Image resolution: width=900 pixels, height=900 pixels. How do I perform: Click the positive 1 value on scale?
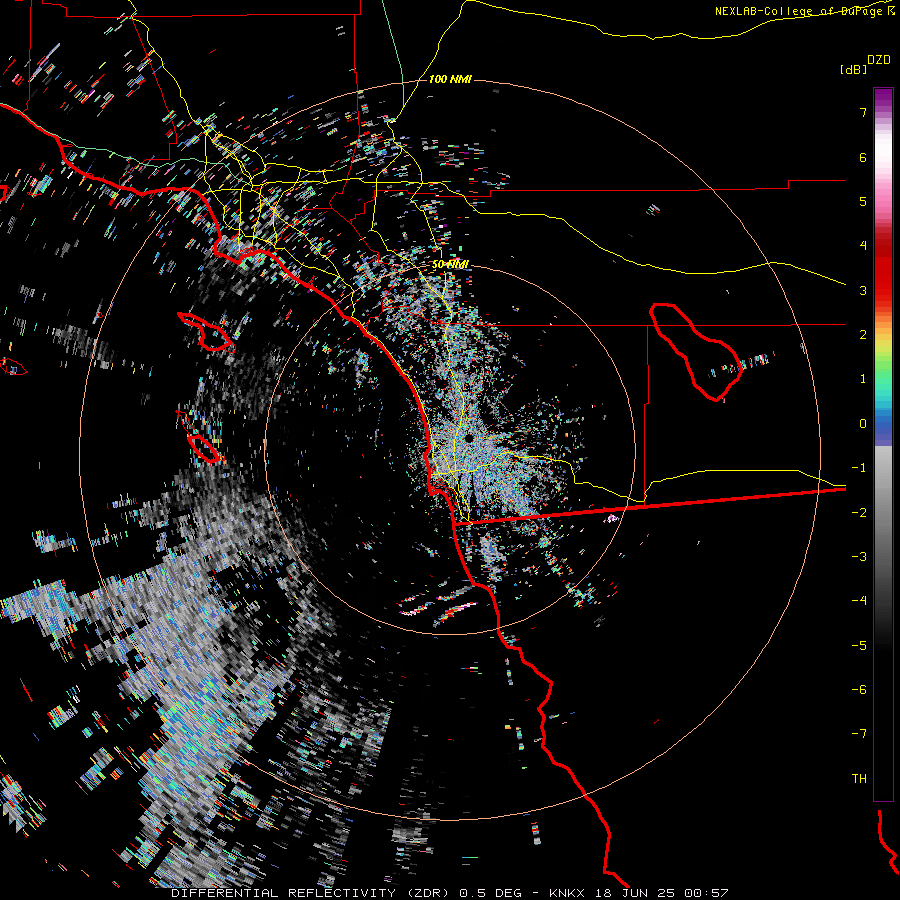(863, 379)
